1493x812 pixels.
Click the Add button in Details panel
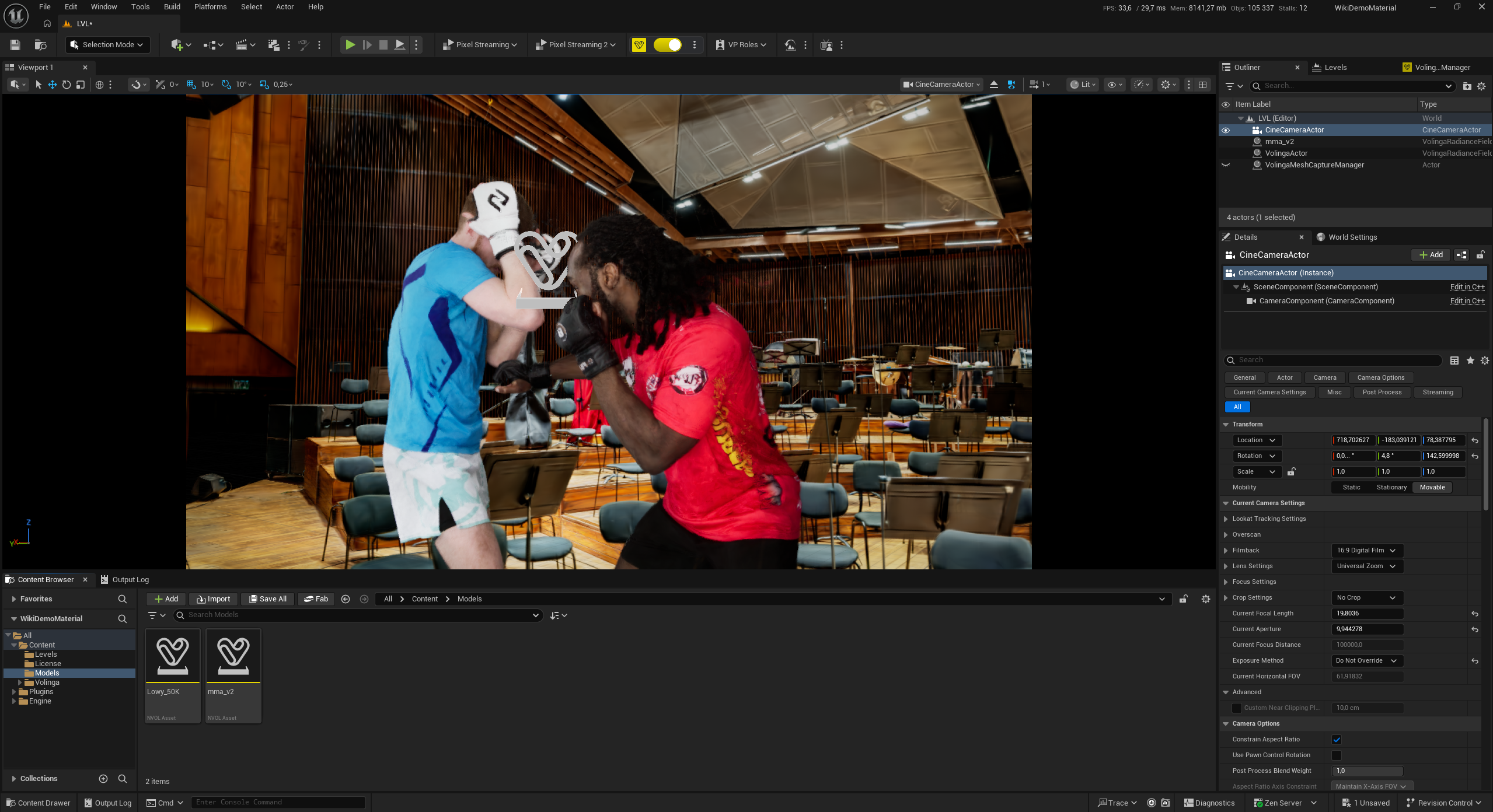coord(1431,255)
